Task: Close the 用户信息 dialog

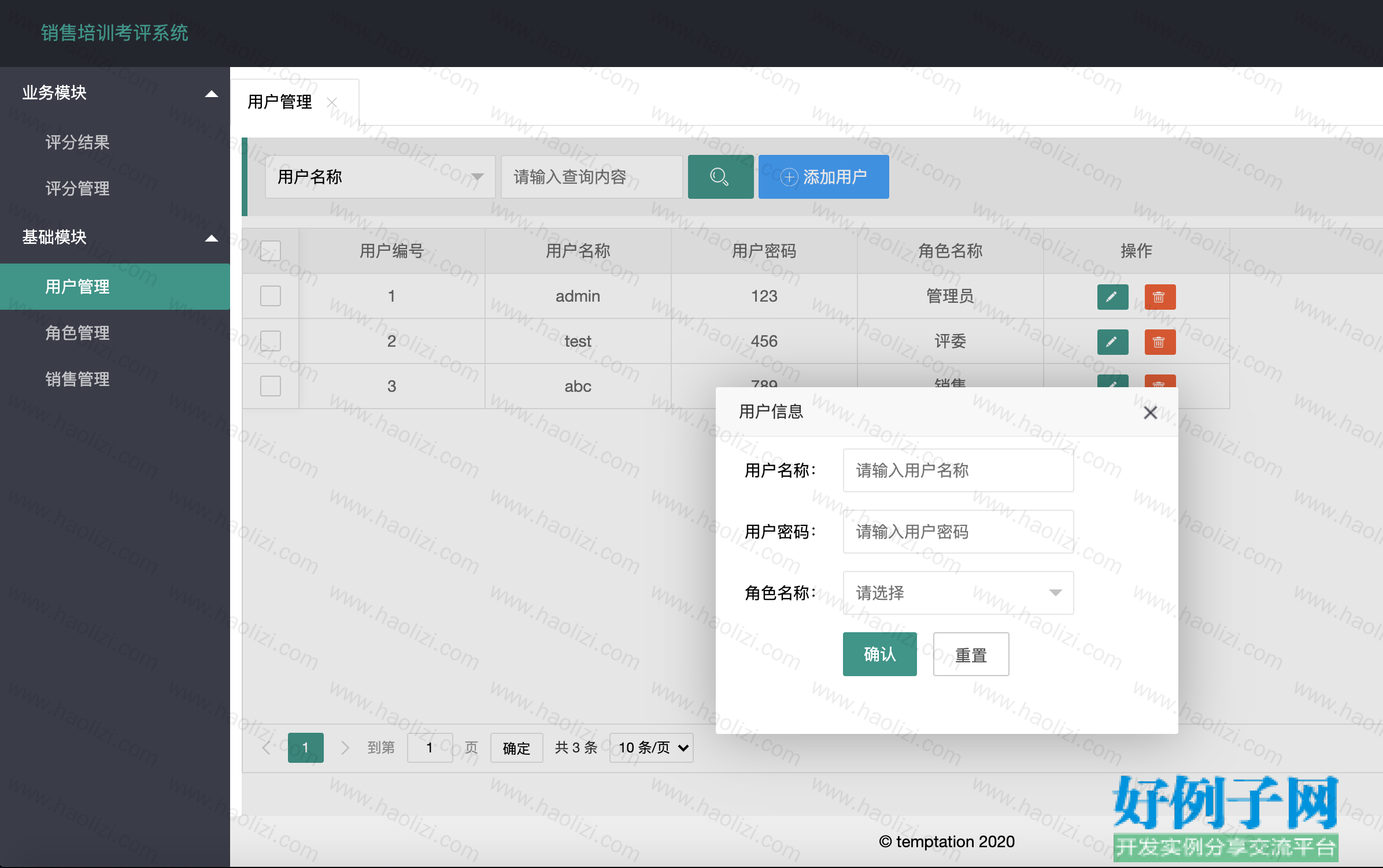Action: [x=1150, y=412]
